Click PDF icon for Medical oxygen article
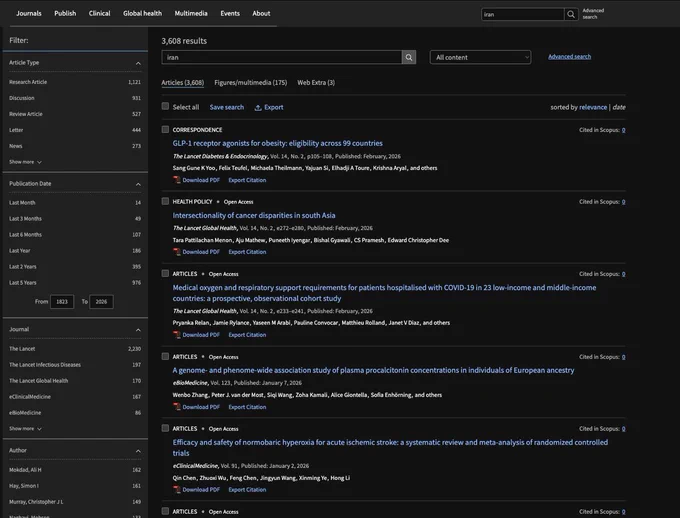The height and width of the screenshot is (518, 680). click(x=177, y=335)
